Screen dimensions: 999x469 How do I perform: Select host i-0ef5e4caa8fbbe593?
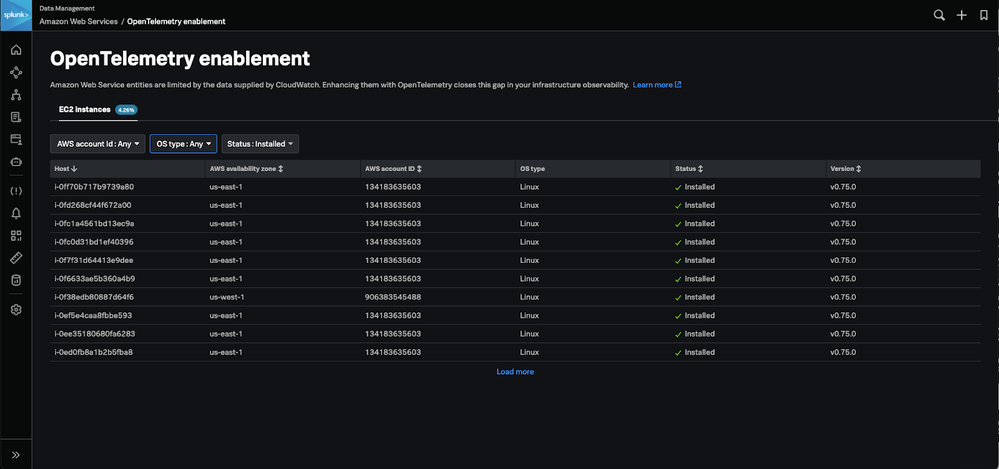[x=94, y=315]
